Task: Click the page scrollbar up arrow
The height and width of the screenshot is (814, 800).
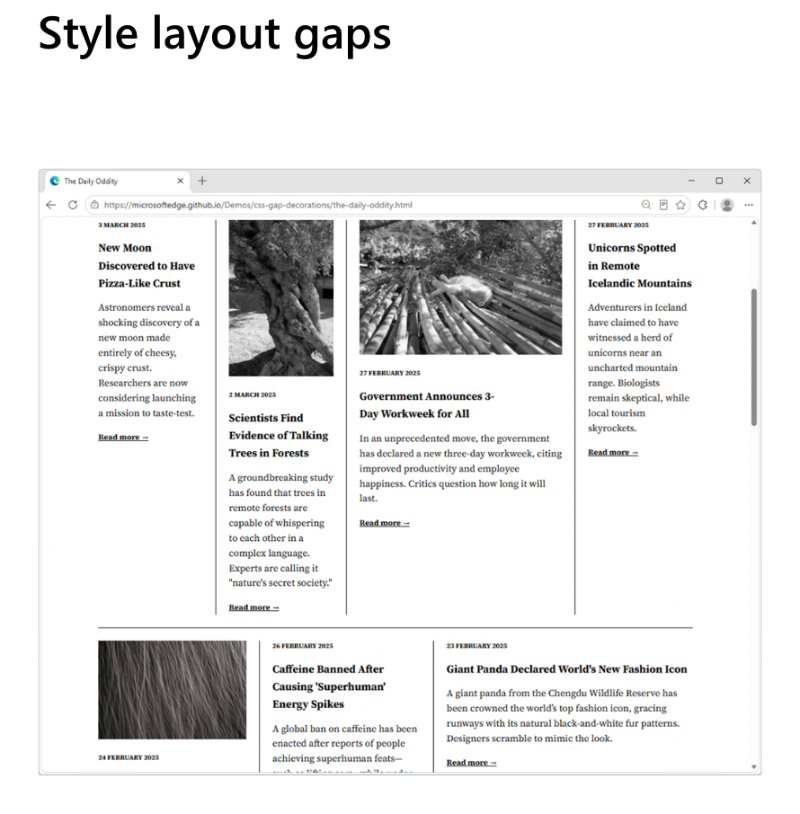Action: [753, 223]
